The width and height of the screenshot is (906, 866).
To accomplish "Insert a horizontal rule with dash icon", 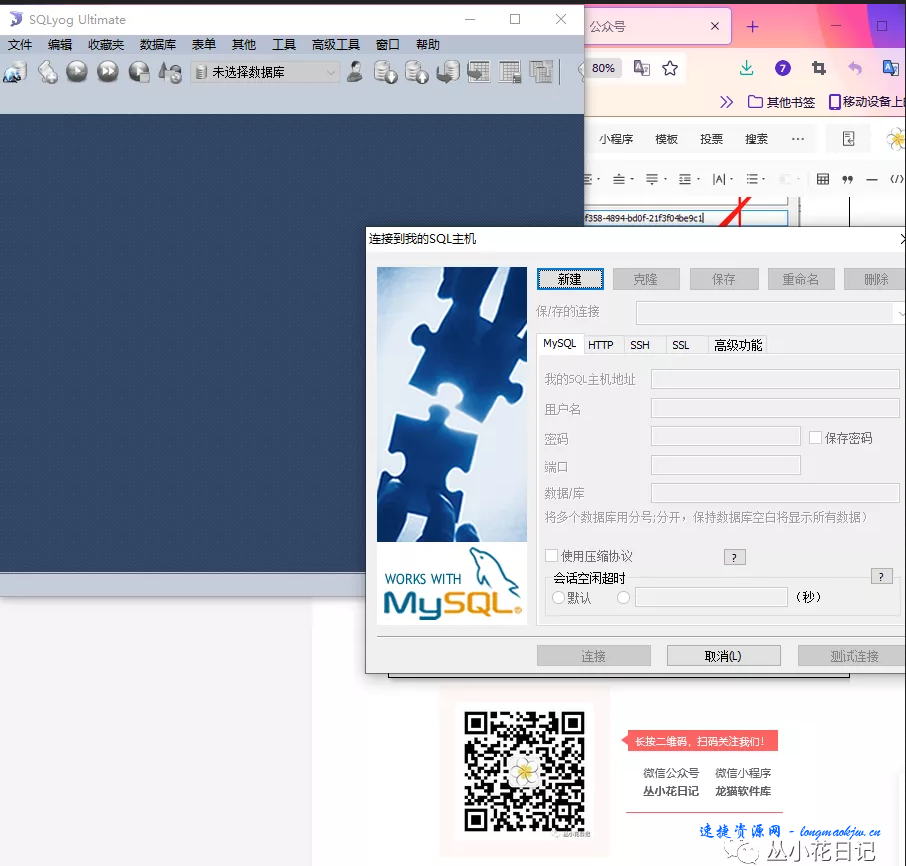I will [872, 180].
